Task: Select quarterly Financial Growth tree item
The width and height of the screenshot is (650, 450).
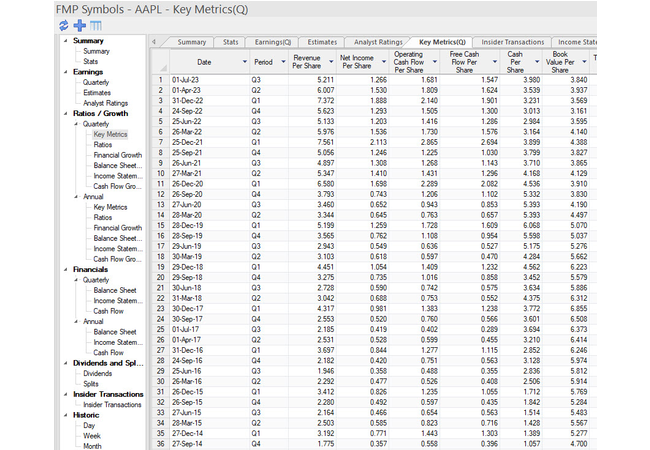Action: pyautogui.click(x=118, y=155)
